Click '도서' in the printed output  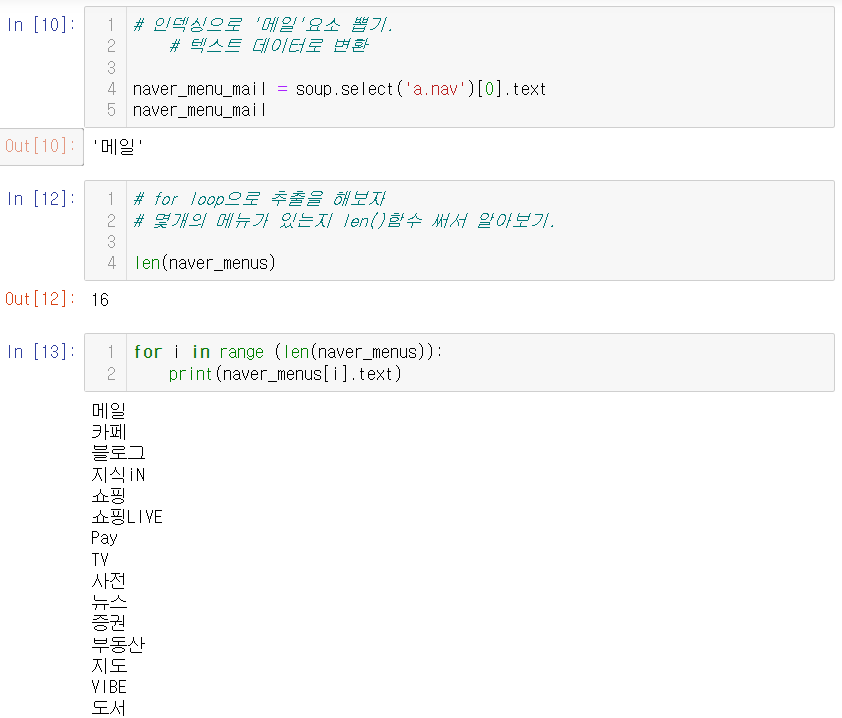109,708
